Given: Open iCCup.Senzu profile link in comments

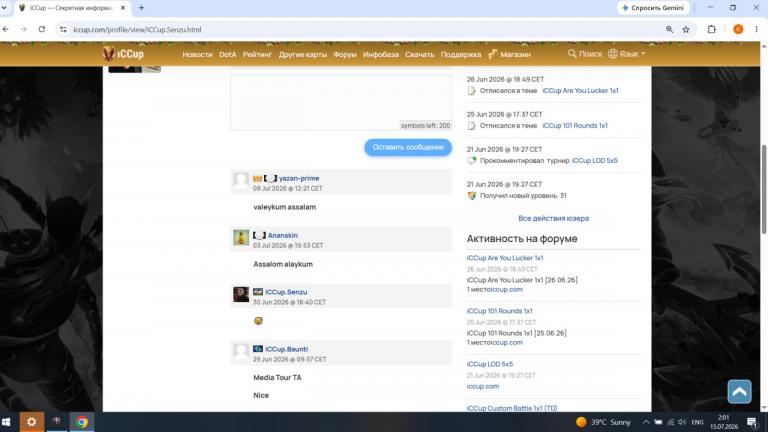Looking at the screenshot, I should point(286,292).
